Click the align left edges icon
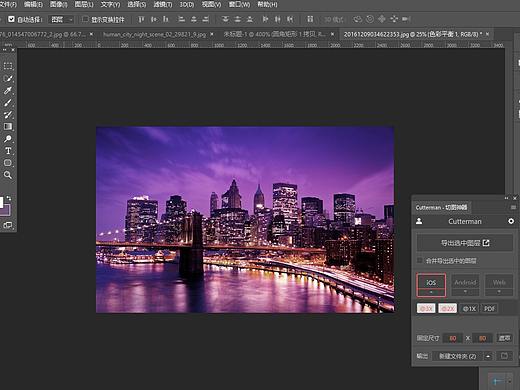Screen dimensions: 520x390 point(181,19)
